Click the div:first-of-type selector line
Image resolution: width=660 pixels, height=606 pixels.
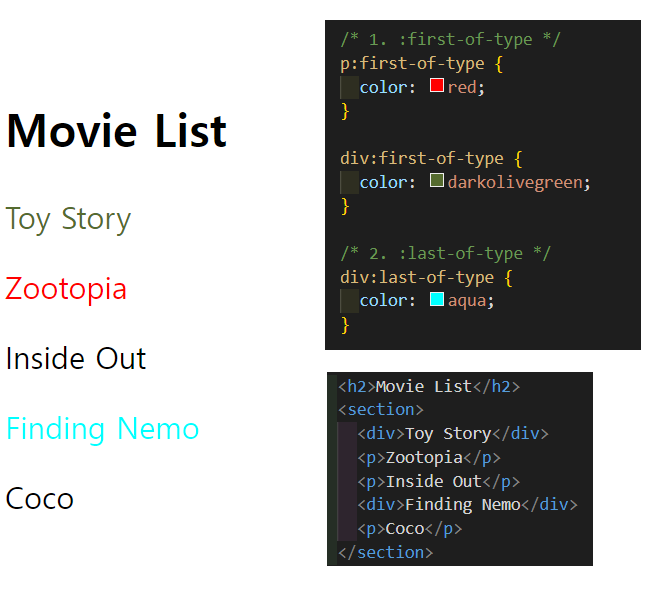click(x=431, y=159)
